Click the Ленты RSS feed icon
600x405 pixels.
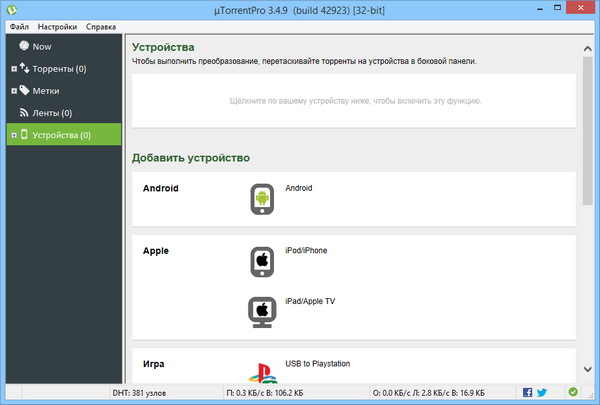(24, 112)
